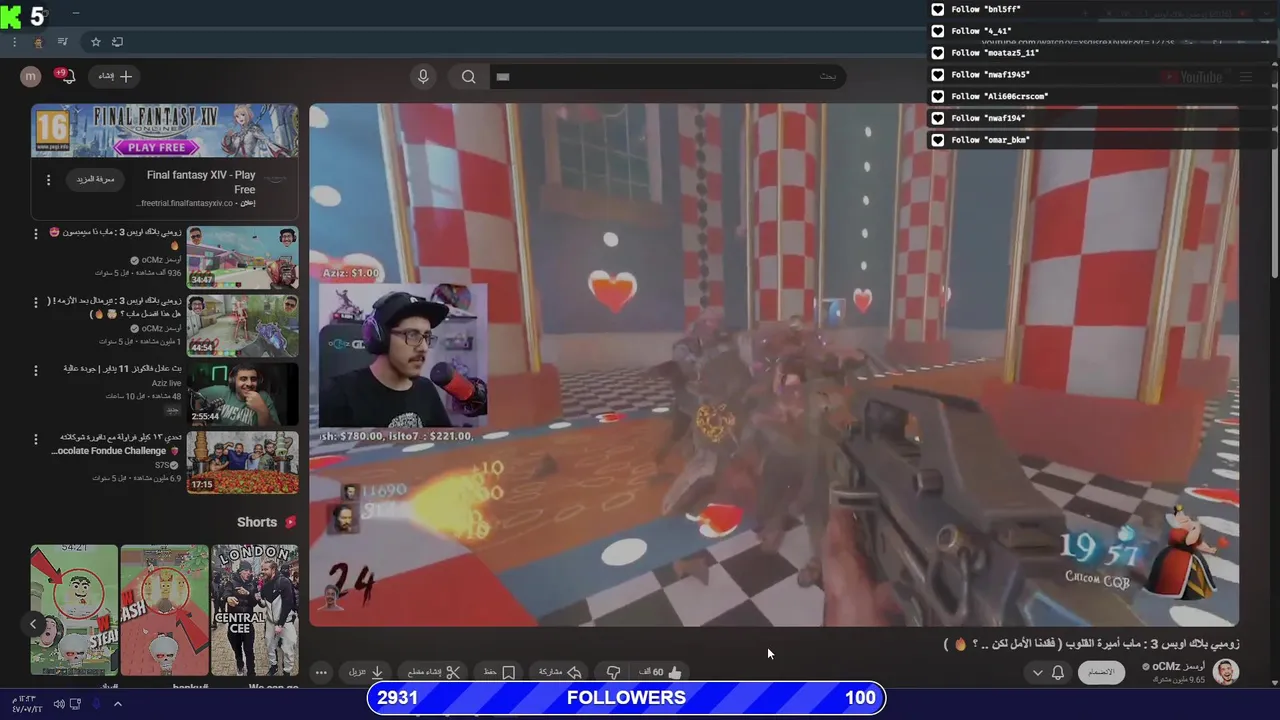Click inside the YouTube search field
The height and width of the screenshot is (720, 1280).
pyautogui.click(x=665, y=76)
